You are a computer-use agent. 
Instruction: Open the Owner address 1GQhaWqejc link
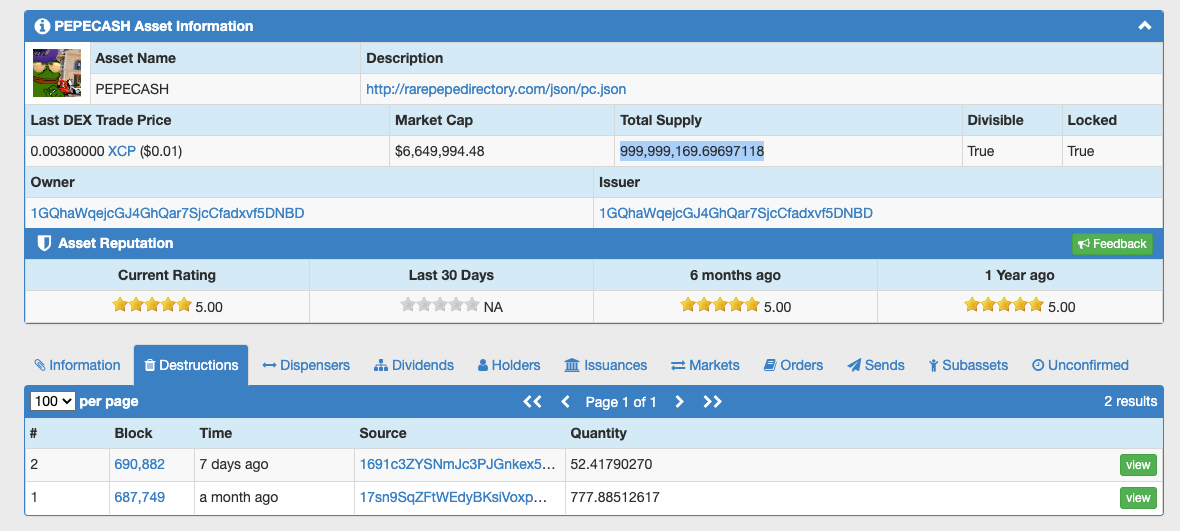coord(168,214)
